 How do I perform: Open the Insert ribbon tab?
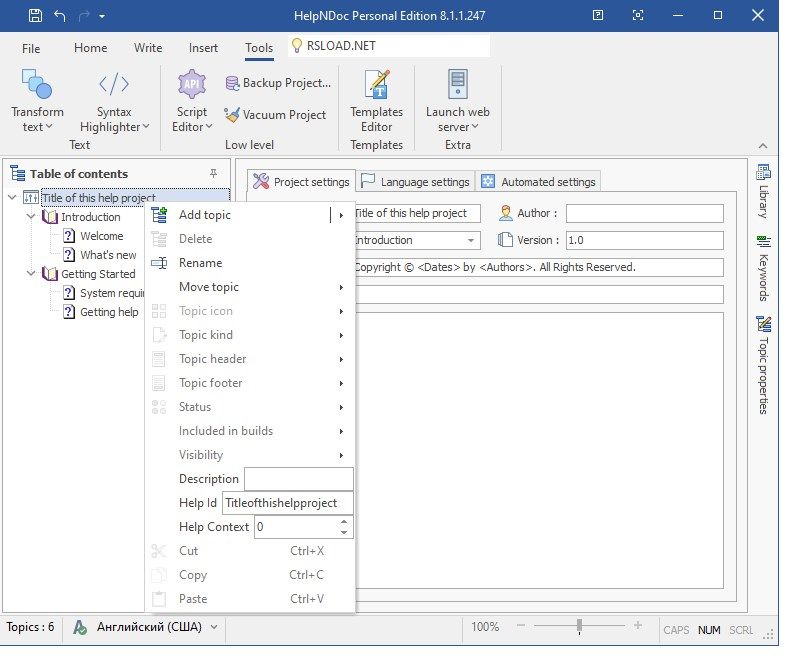pos(203,48)
